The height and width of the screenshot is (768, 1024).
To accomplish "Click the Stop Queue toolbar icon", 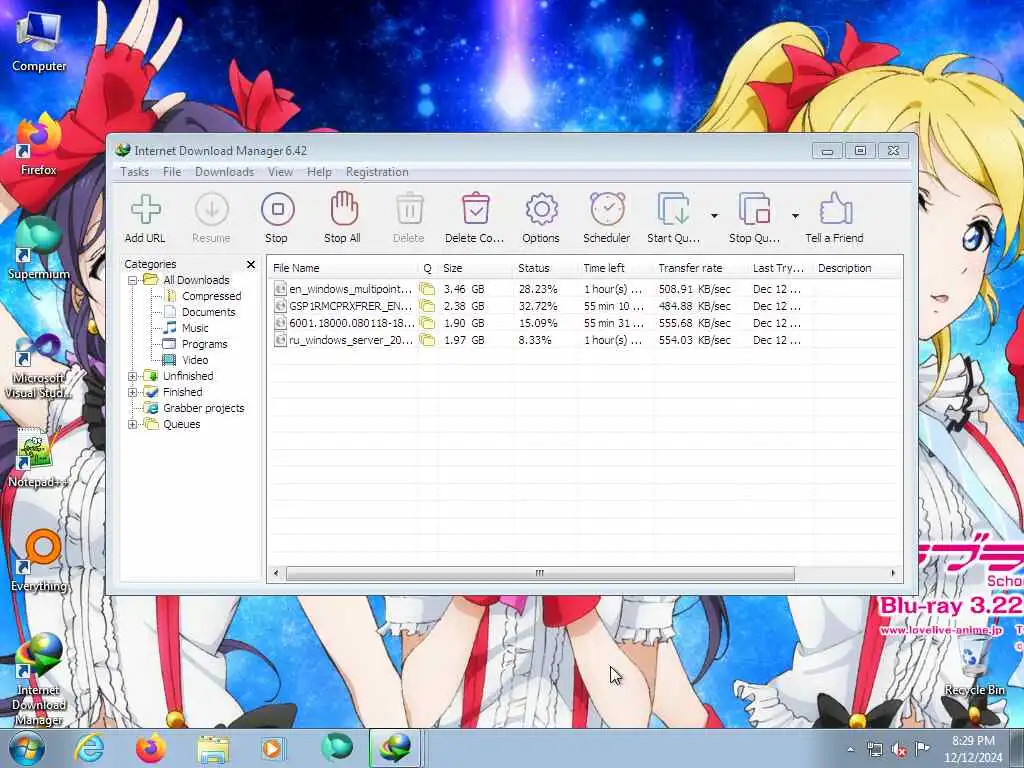I will 754,218.
